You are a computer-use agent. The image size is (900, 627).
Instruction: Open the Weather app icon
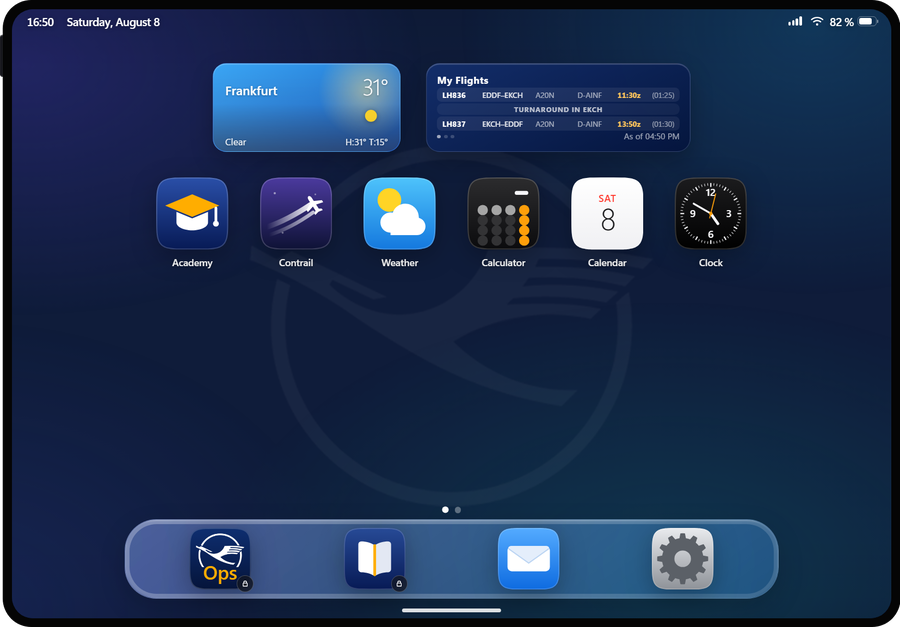pos(399,214)
